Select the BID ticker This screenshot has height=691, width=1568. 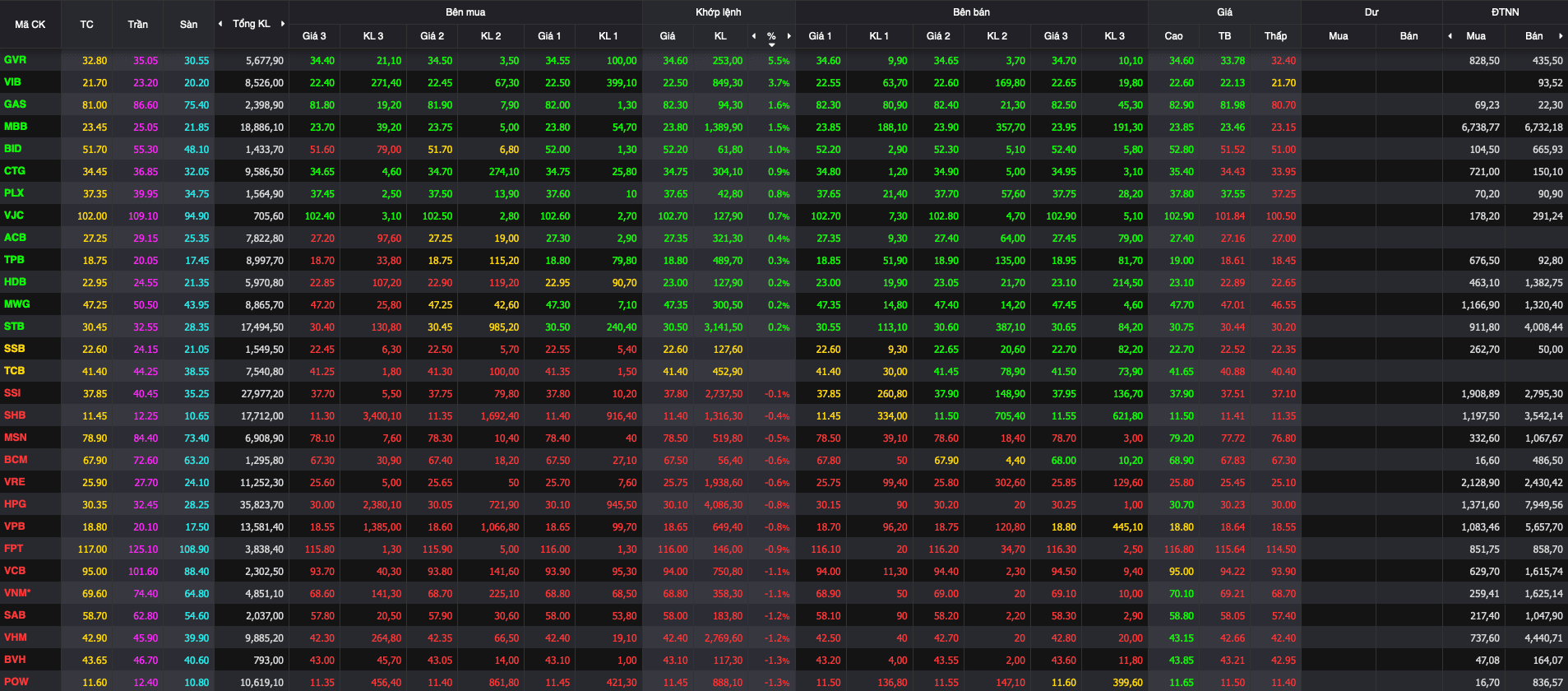(x=13, y=149)
